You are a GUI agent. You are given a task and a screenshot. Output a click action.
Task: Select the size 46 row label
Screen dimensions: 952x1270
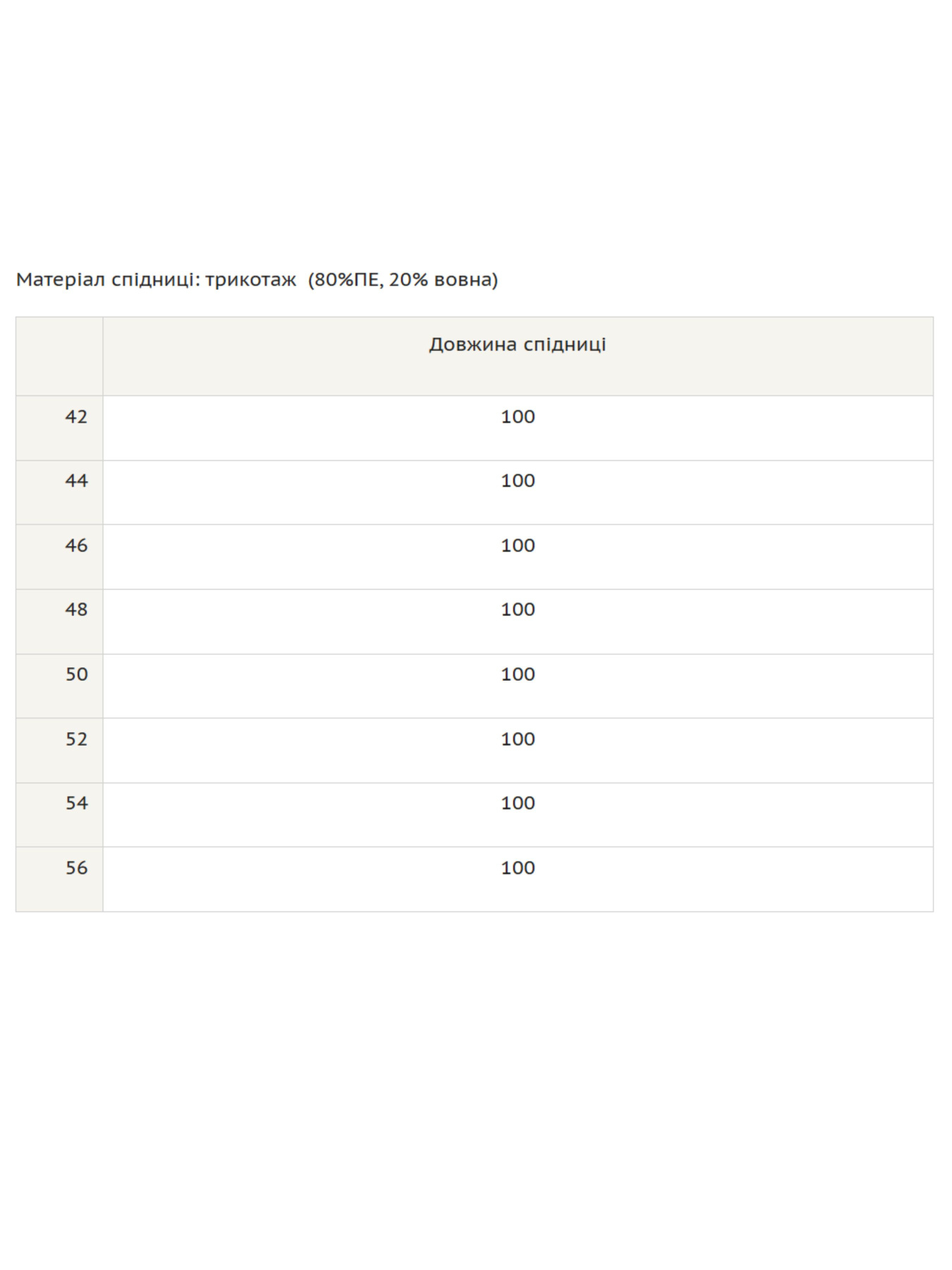[x=76, y=546]
